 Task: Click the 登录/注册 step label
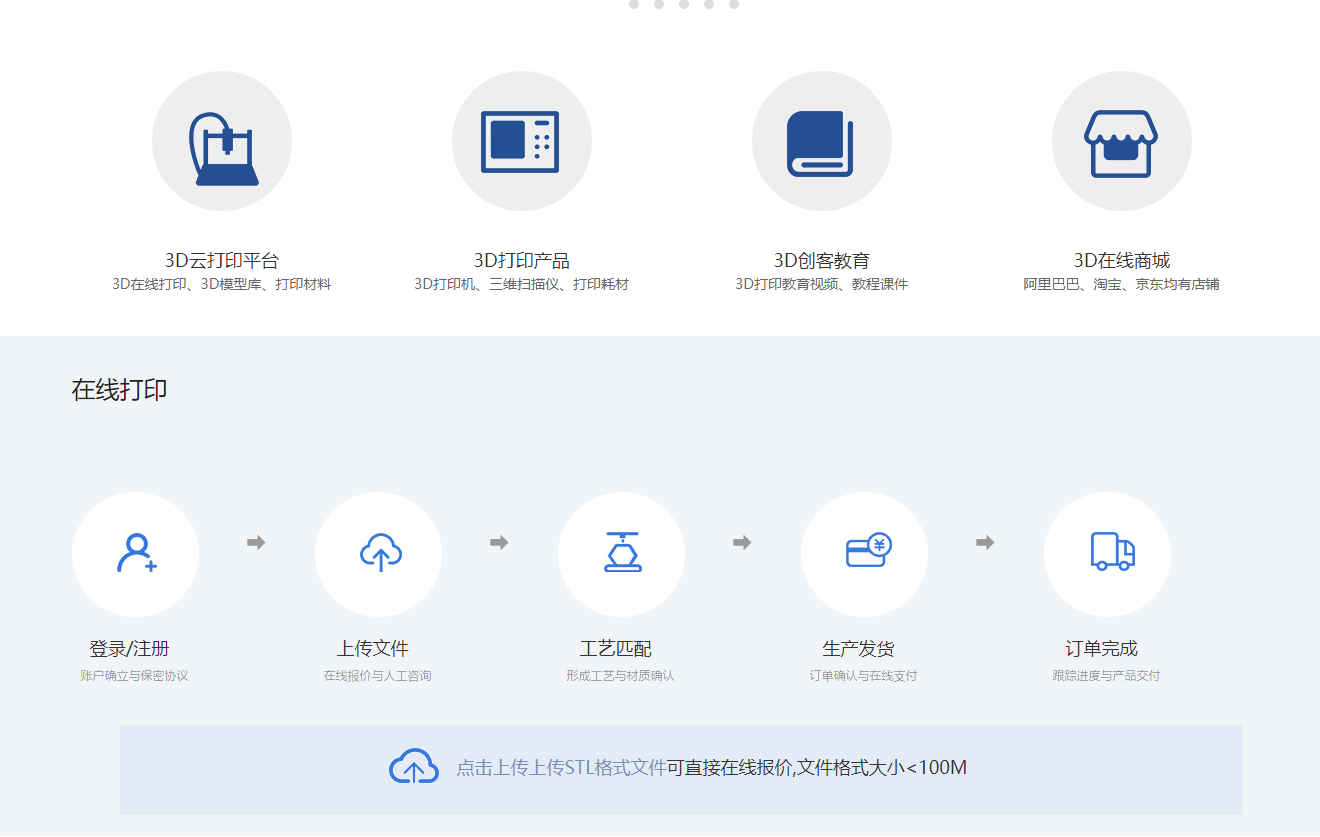(x=130, y=649)
